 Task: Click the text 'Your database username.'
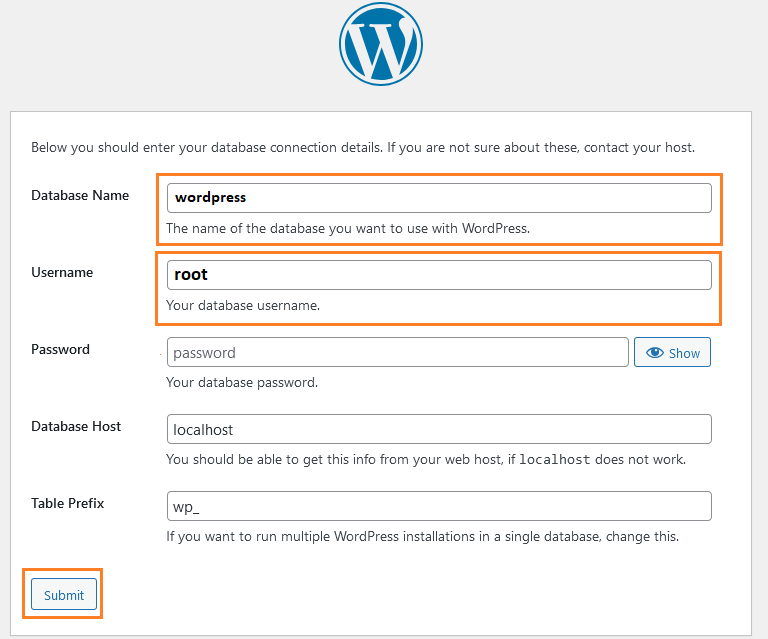point(243,306)
